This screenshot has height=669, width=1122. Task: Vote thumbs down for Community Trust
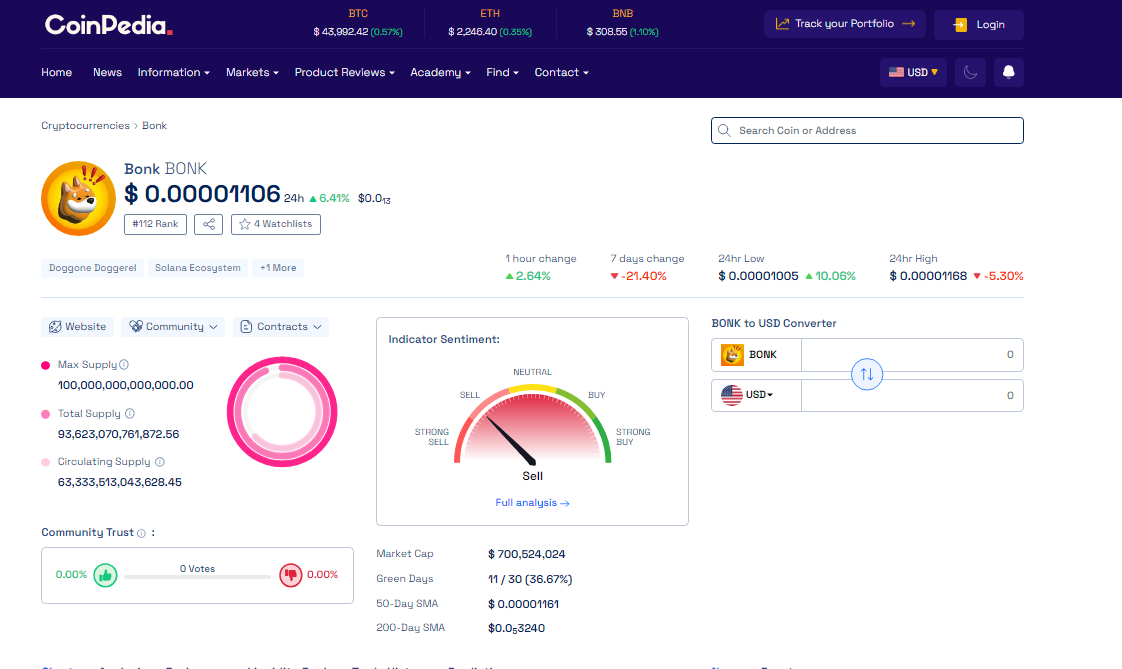pyautogui.click(x=291, y=575)
